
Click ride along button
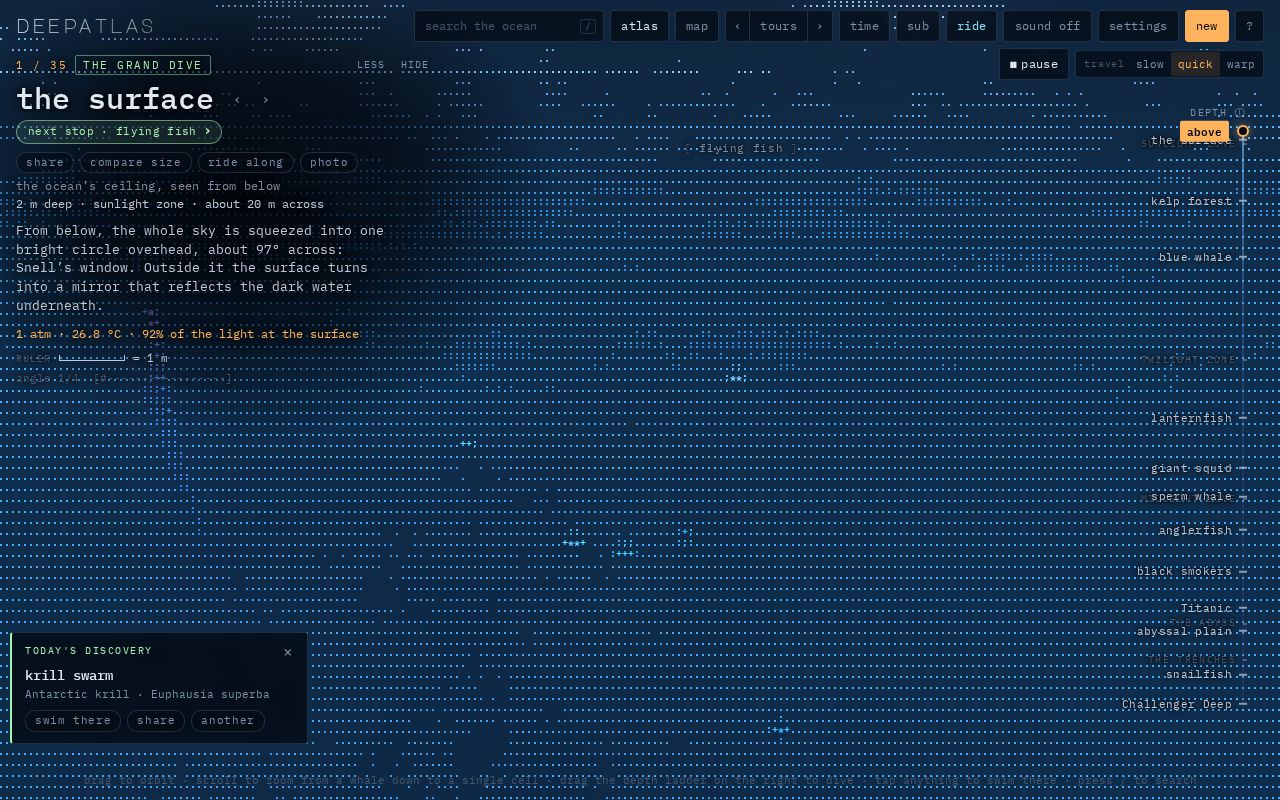[246, 162]
